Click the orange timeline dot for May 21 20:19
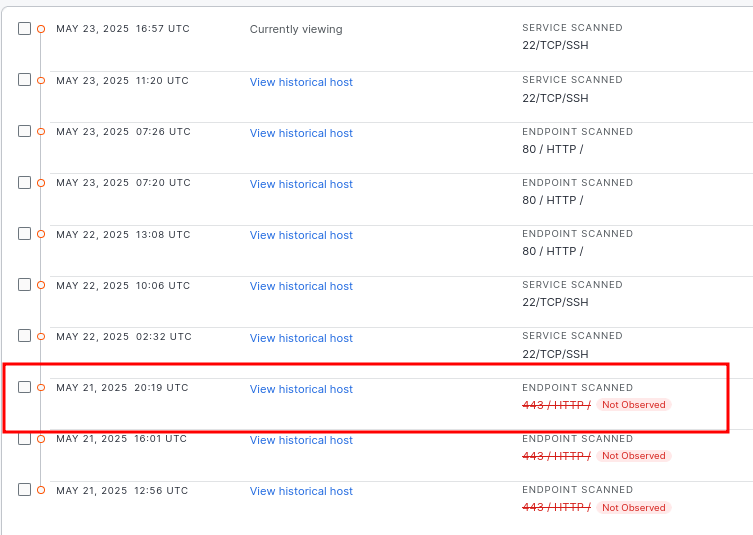Image resolution: width=753 pixels, height=535 pixels. coord(41,388)
